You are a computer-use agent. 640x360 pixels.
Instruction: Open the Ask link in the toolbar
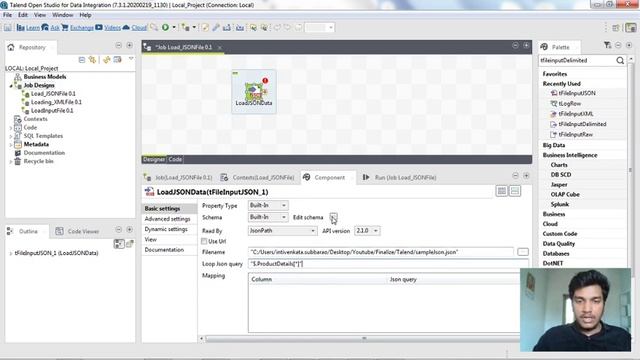pos(55,28)
